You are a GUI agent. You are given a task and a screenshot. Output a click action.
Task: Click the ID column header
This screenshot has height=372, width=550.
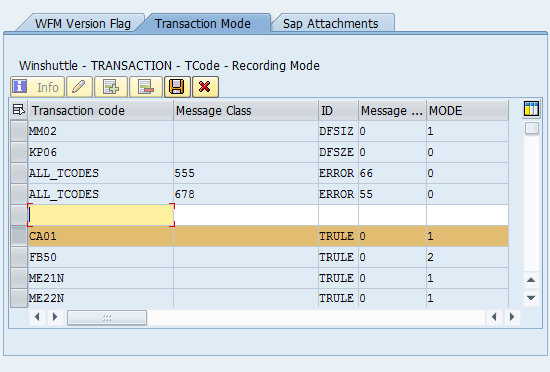[338, 110]
